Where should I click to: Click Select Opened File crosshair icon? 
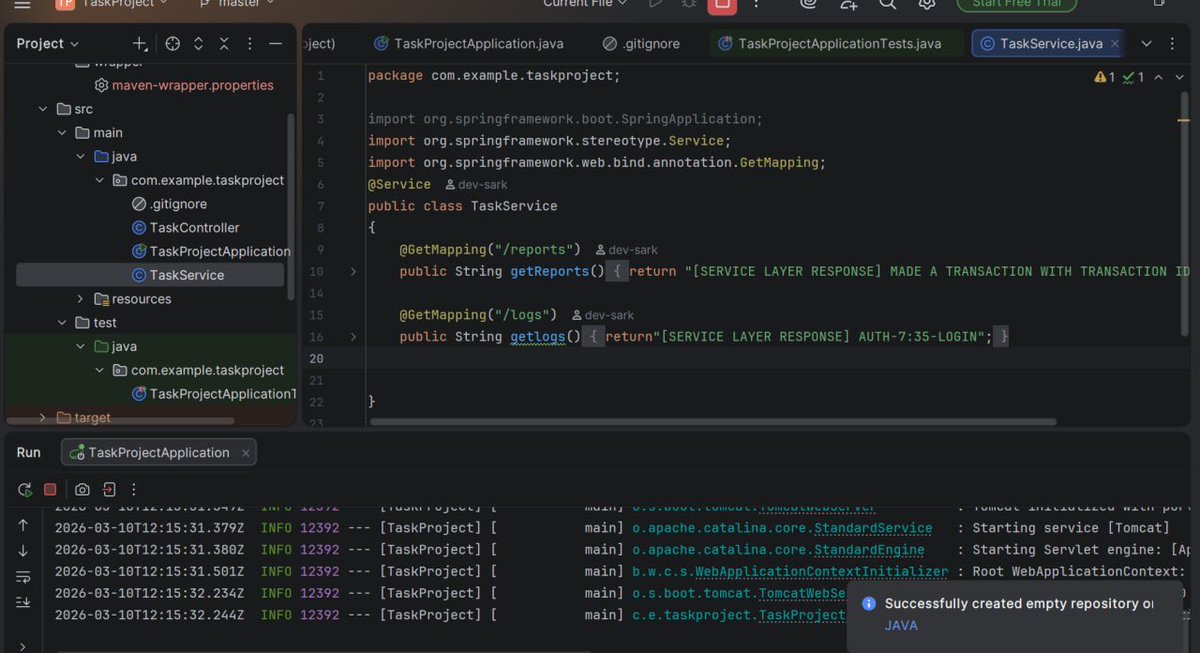173,44
